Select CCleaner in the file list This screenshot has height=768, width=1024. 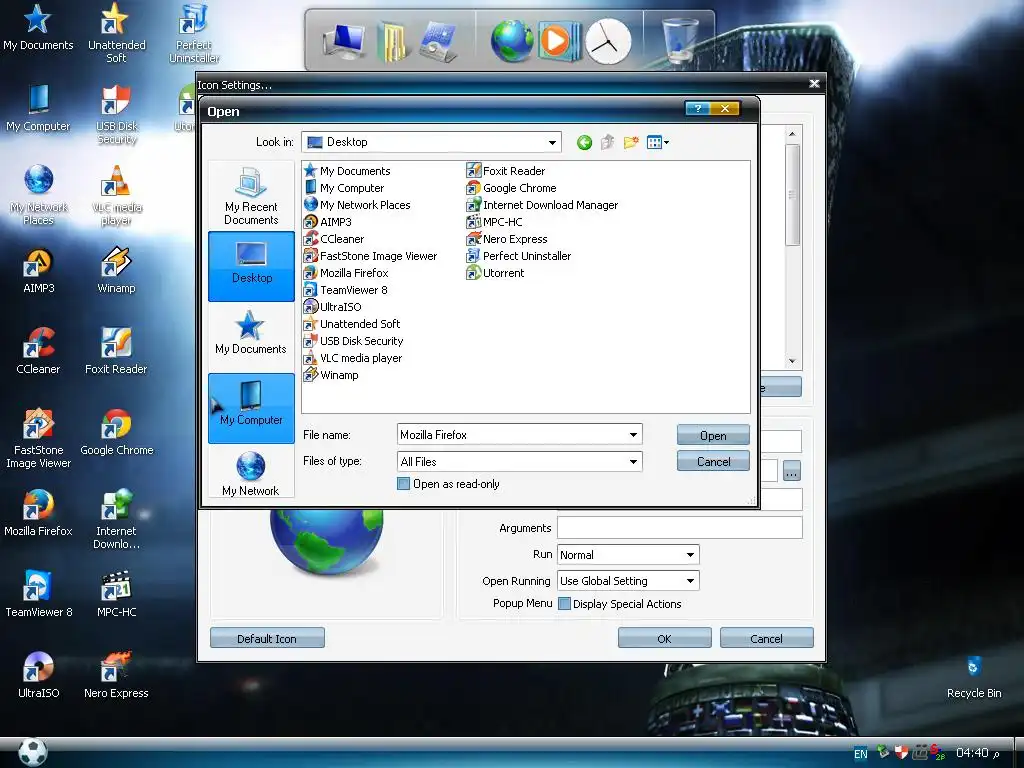pos(334,239)
